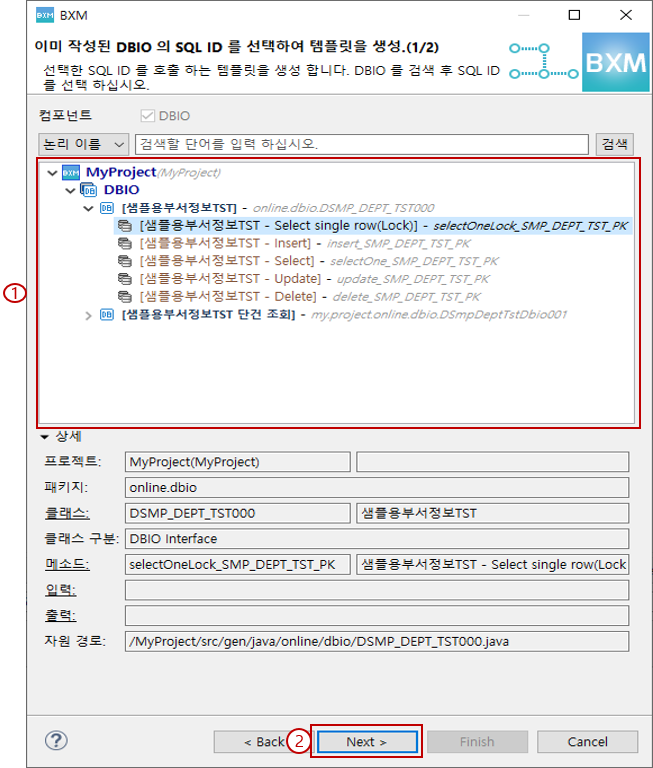653x768 pixels.
Task: Click the 샘플용부서정보TST class logical name field
Action: [x=492, y=513]
